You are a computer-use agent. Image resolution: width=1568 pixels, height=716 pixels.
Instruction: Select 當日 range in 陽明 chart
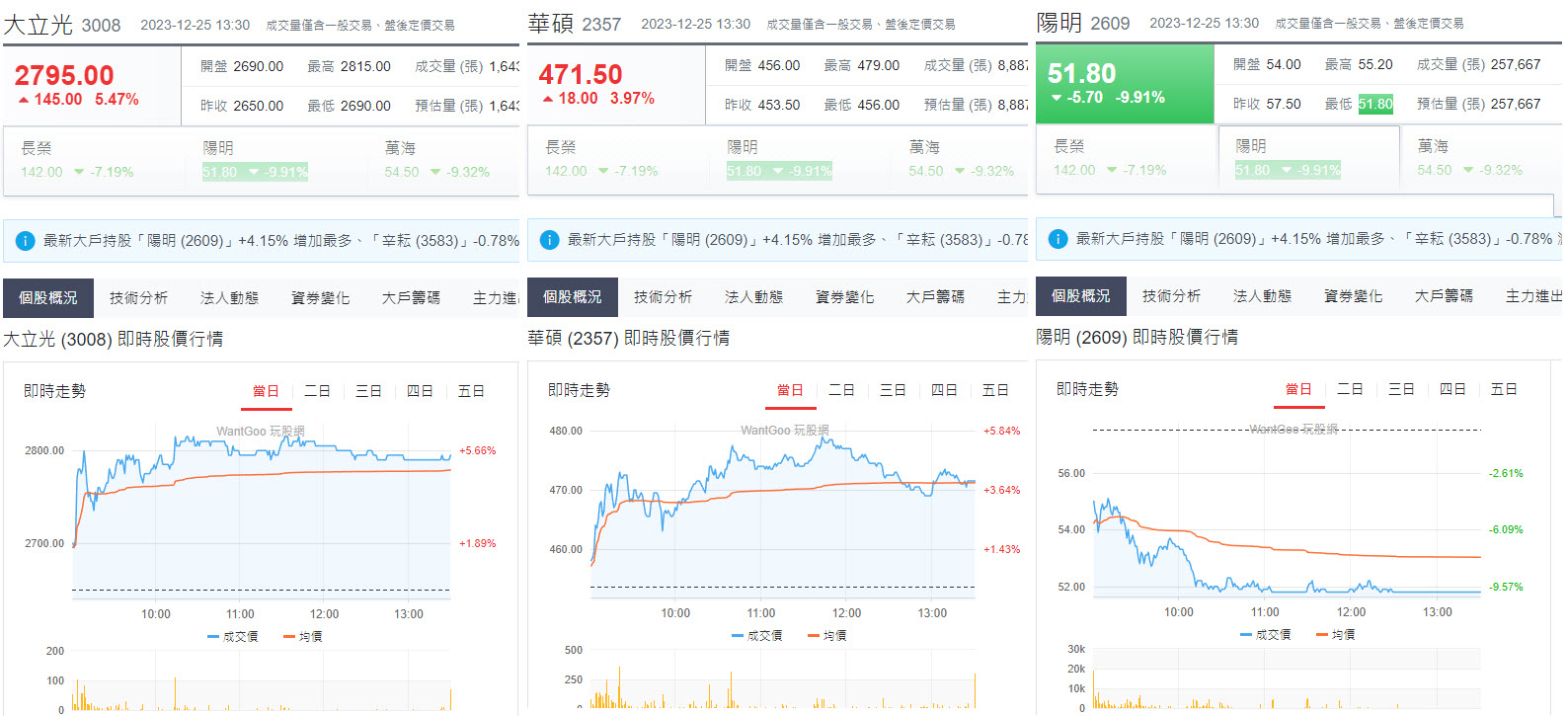click(1299, 390)
